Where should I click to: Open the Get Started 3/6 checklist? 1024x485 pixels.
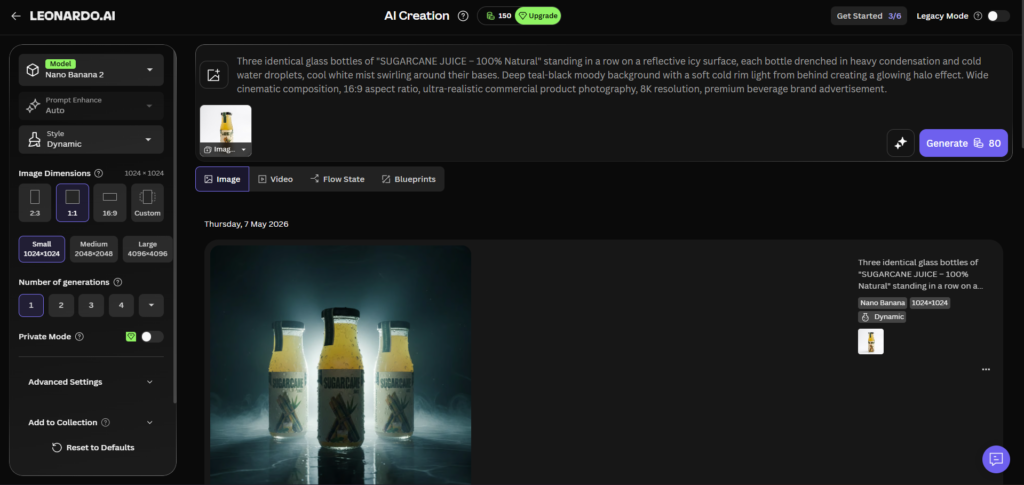point(869,16)
